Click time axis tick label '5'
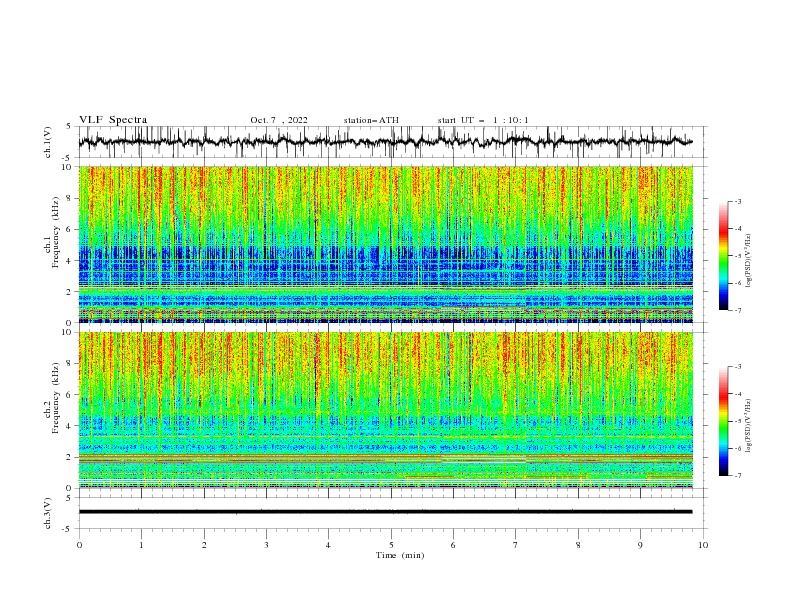792x612 pixels. tap(391, 545)
